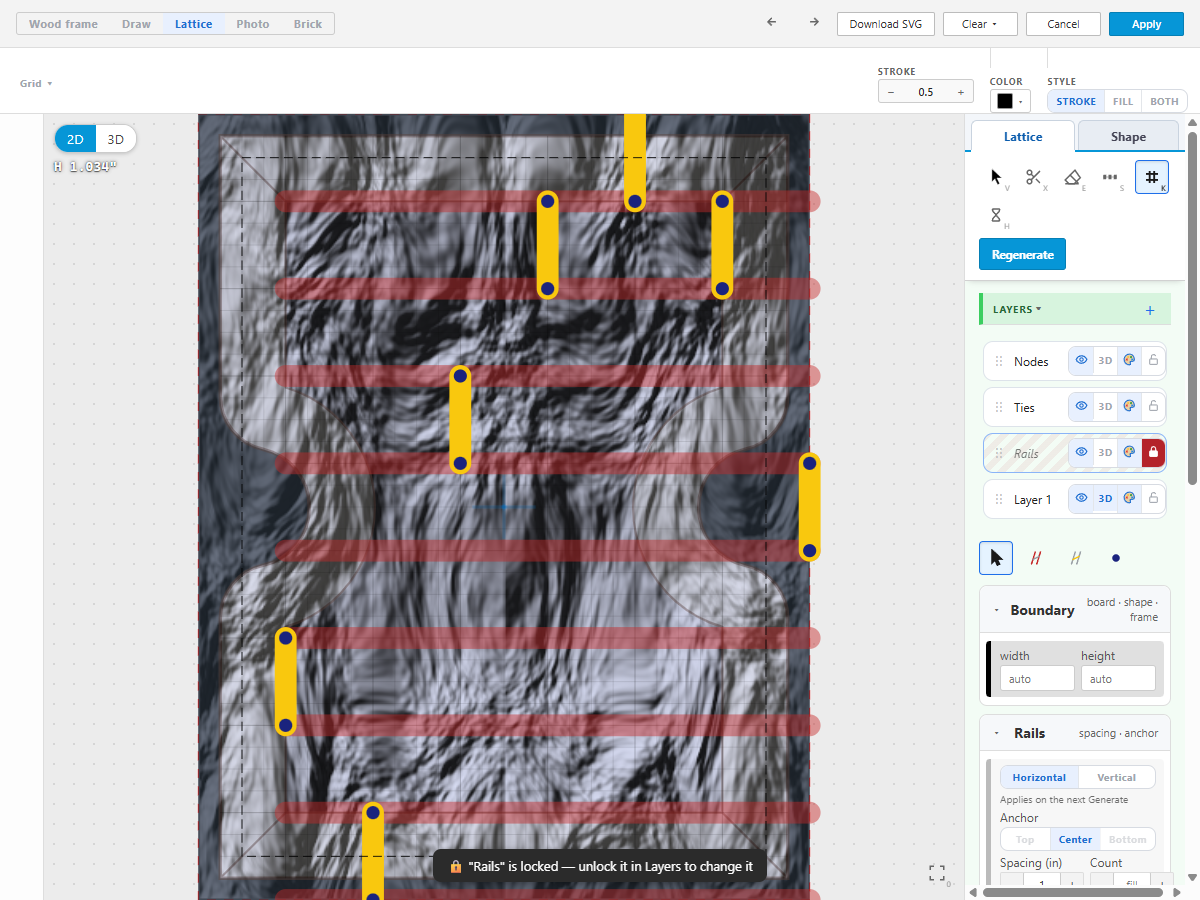
Task: Undo with the left arrow icon
Action: coord(771,23)
